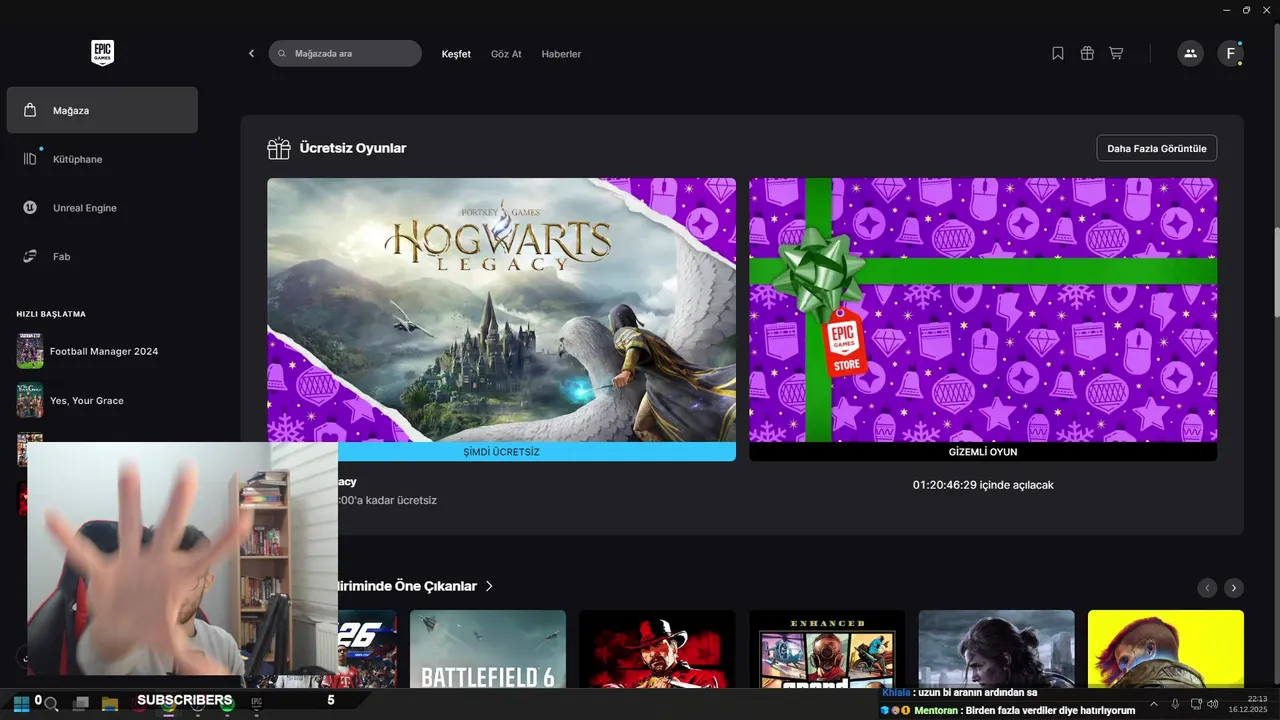Image resolution: width=1280 pixels, height=720 pixels.
Task: Open the Battlefield 6 game card
Action: coord(488,649)
